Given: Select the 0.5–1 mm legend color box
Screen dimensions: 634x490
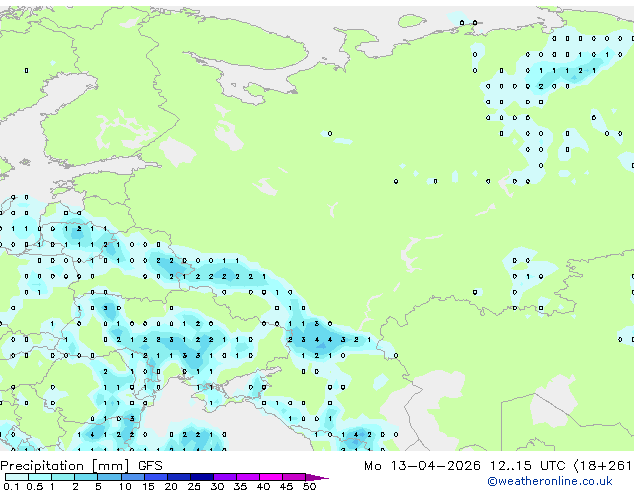Looking at the screenshot, I should click(x=40, y=477).
